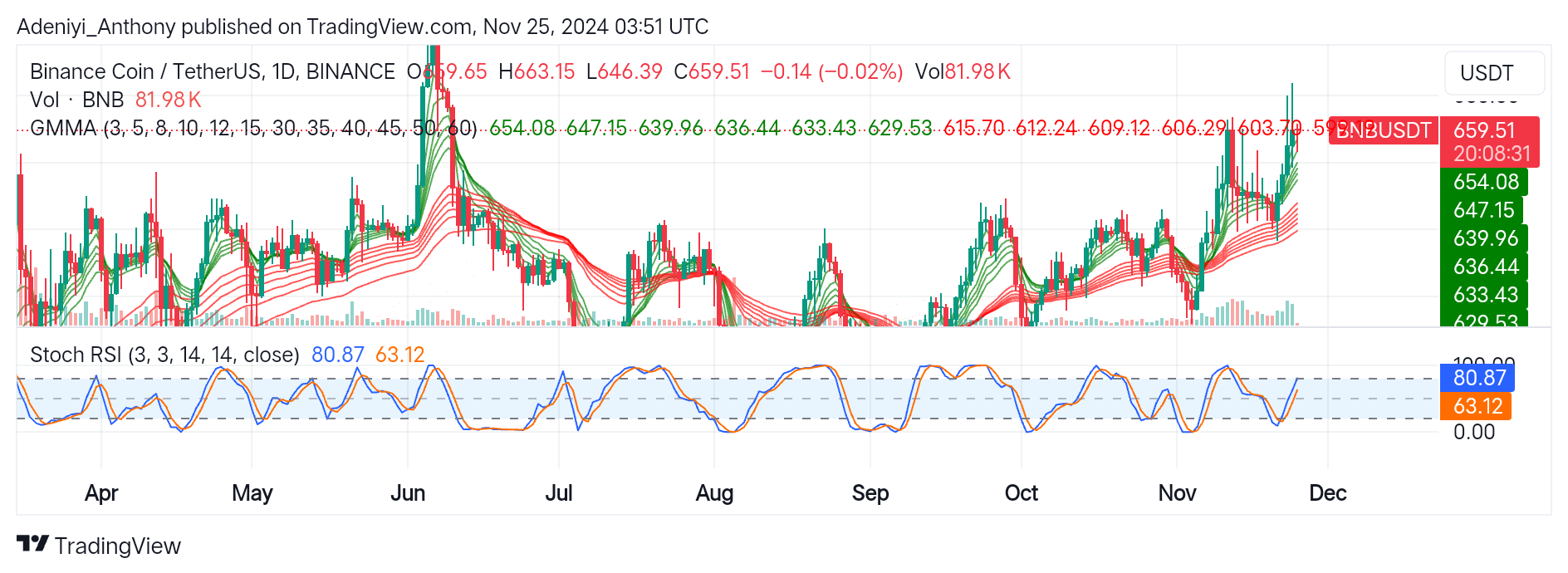Click the May label on time axis
Image resolution: width=1568 pixels, height=573 pixels.
(x=252, y=493)
